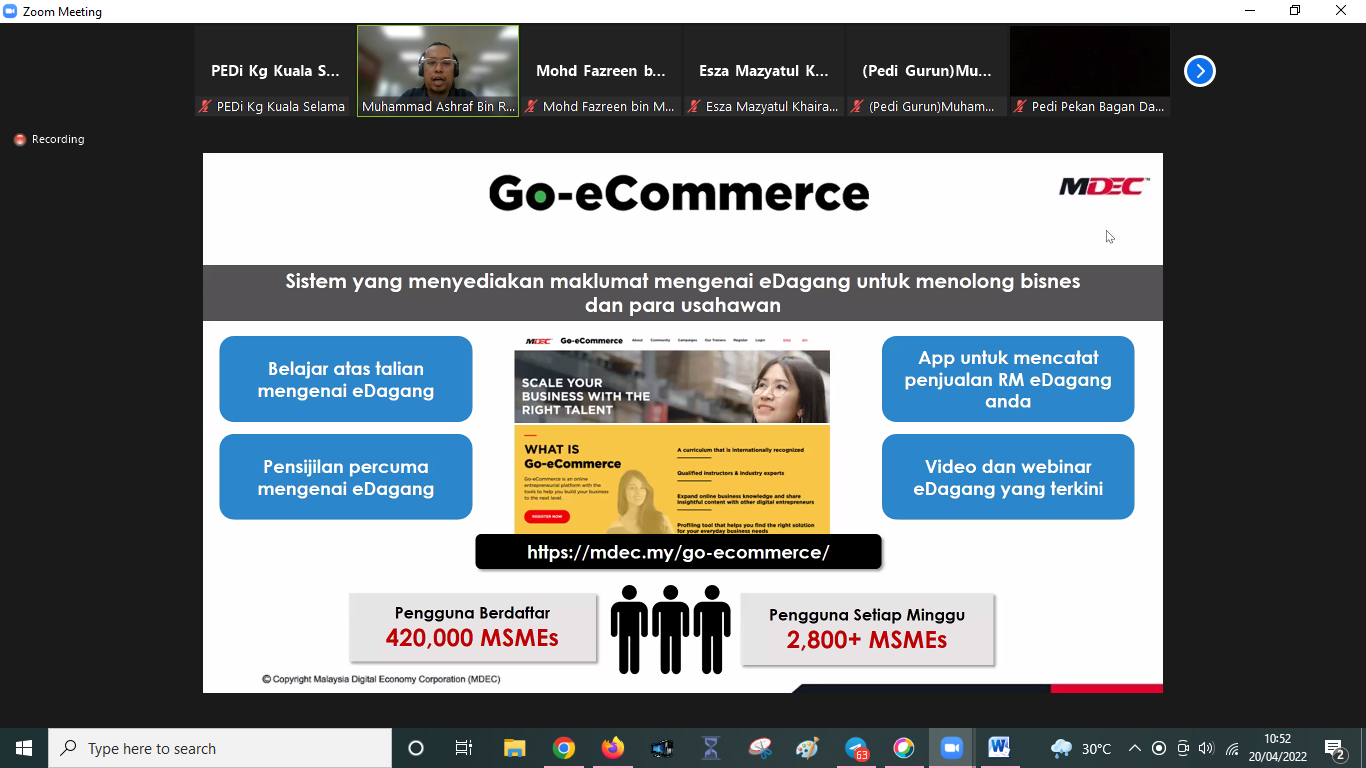1366x768 pixels.
Task: Switch to Zoom app in taskbar
Action: [x=951, y=748]
